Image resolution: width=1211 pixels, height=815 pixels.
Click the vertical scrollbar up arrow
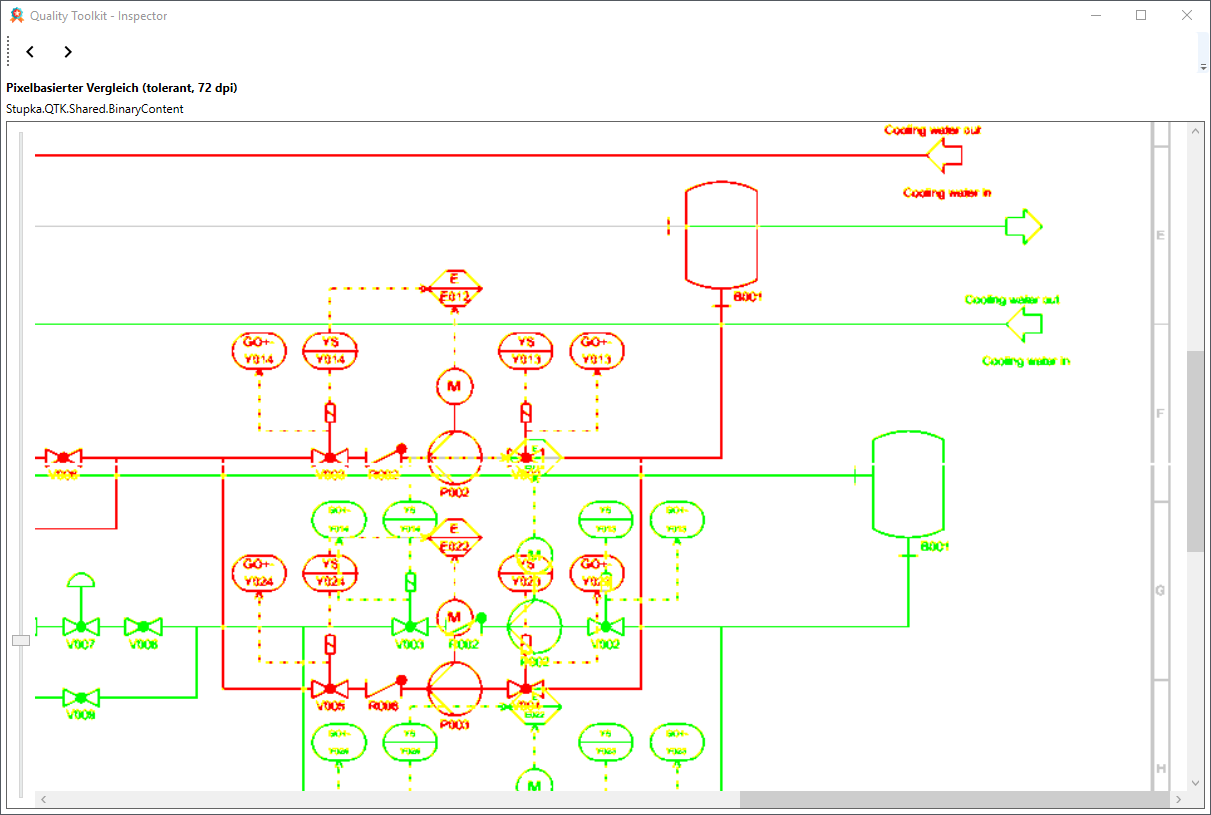tap(1195, 131)
